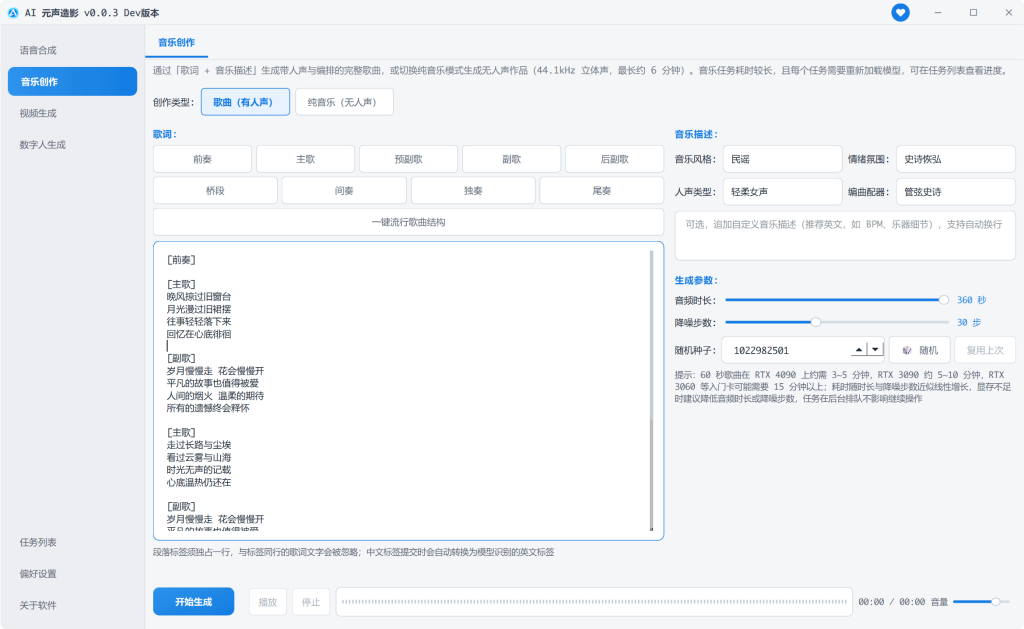Open 人声类型 dropdown showing 轻柔女声
The height and width of the screenshot is (629, 1024).
782,191
